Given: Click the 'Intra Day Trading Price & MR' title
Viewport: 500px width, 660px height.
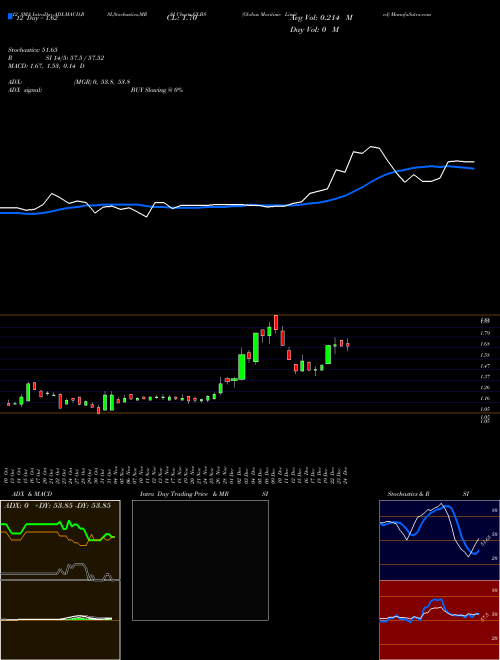Looking at the screenshot, I should click(x=184, y=494).
